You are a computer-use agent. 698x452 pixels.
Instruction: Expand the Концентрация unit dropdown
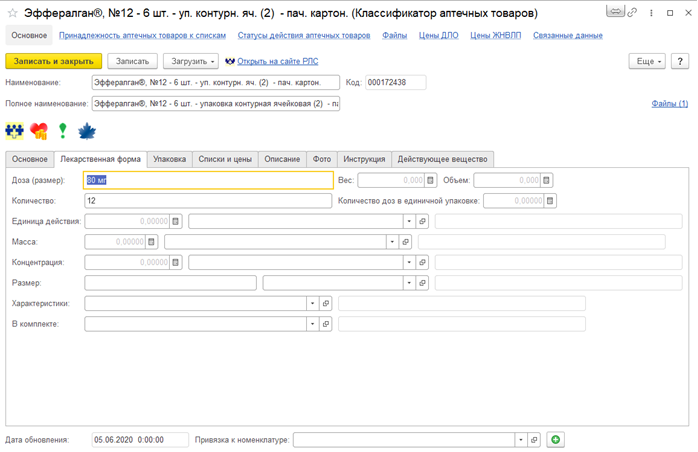tap(409, 262)
